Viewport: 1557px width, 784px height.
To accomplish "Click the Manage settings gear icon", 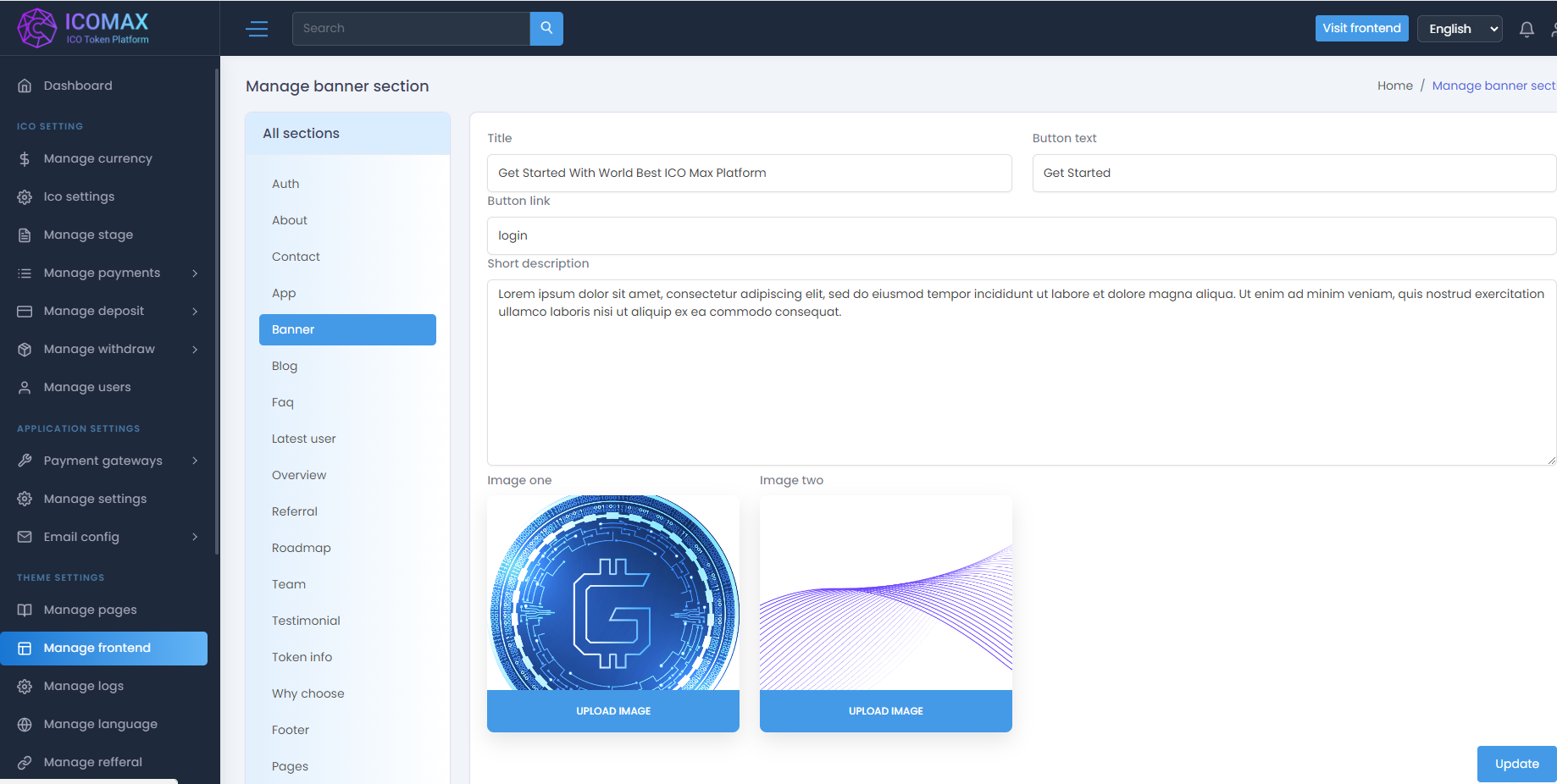I will [25, 499].
